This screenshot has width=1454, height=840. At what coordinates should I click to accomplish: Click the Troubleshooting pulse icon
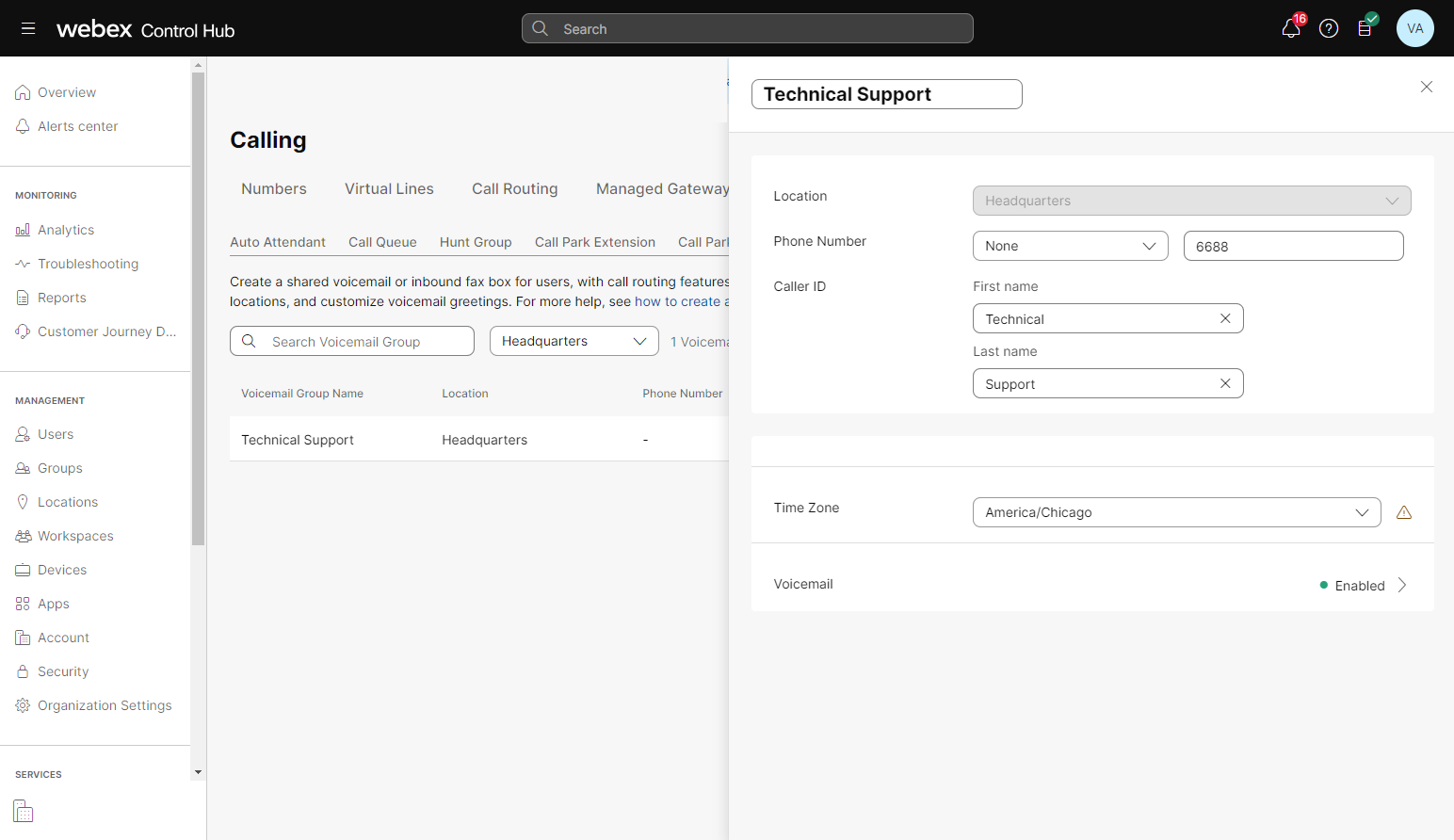[x=23, y=264]
